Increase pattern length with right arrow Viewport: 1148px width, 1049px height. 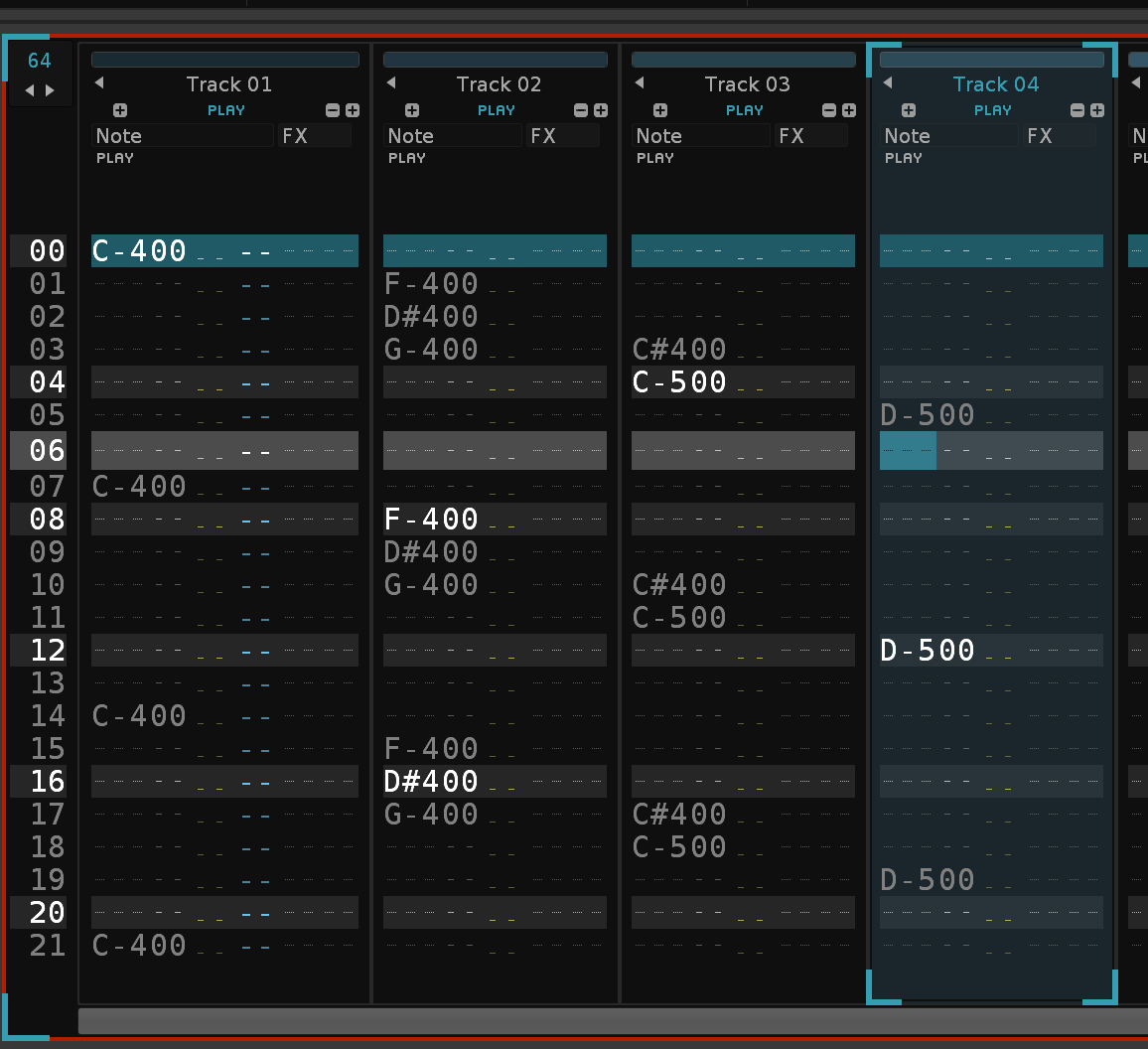pos(50,90)
